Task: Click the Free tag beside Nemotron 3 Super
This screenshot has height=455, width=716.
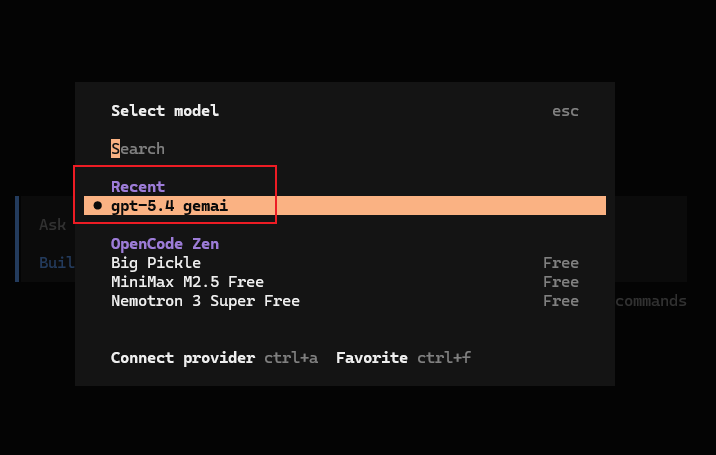Action: (560, 301)
